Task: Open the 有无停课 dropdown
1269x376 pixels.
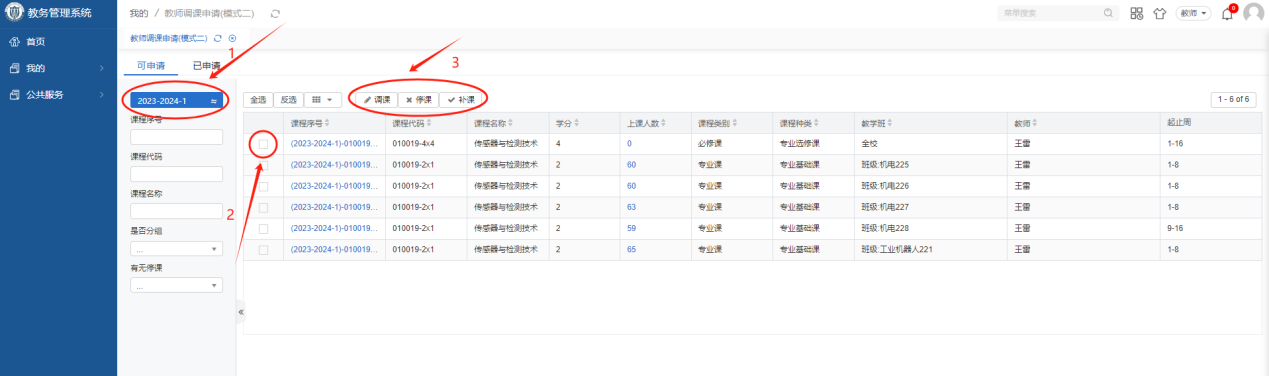Action: click(x=176, y=286)
